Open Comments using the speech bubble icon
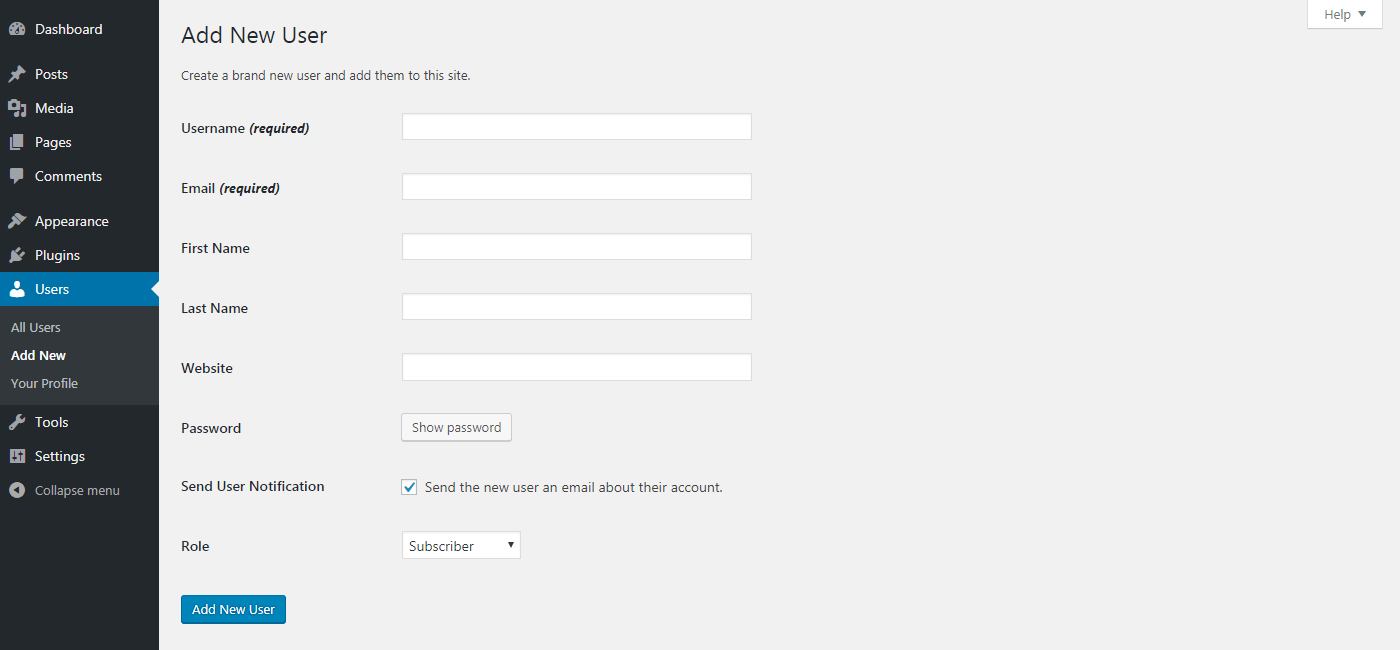 click(17, 175)
